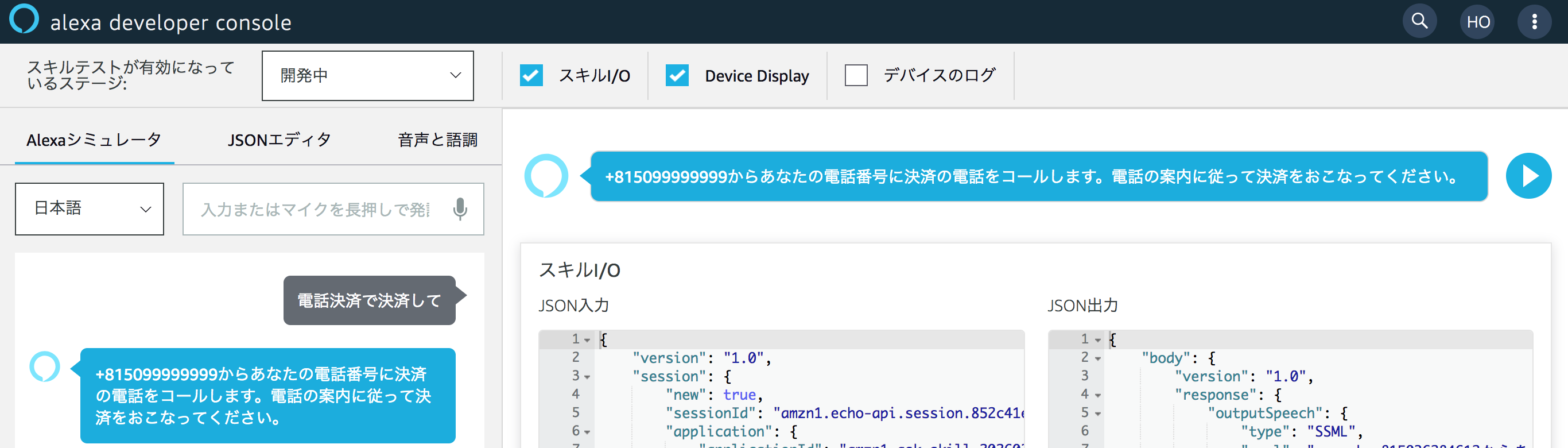Click the Alexa ring logo in header
1568x448 pixels.
tap(24, 19)
